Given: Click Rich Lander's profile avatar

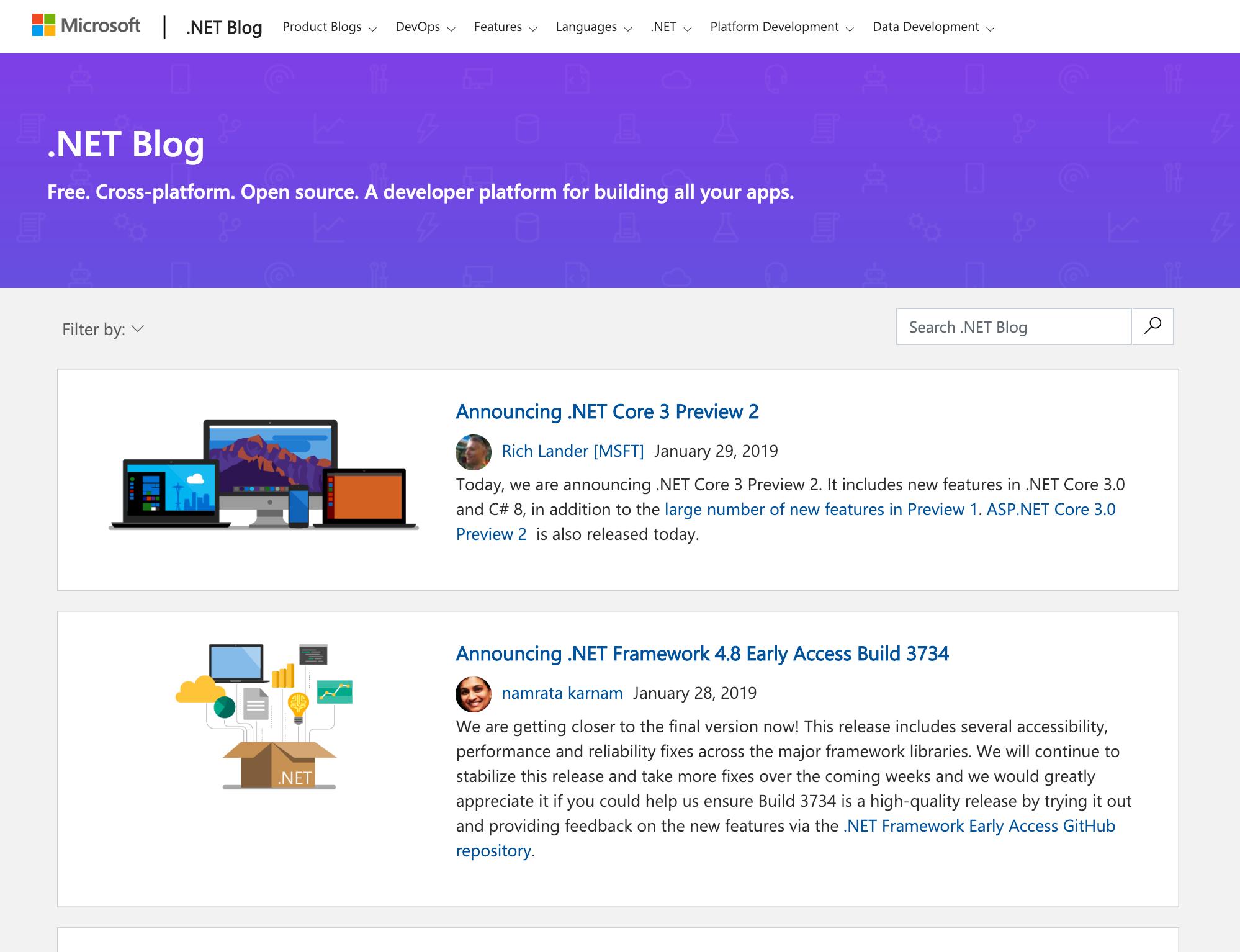Looking at the screenshot, I should (472, 451).
